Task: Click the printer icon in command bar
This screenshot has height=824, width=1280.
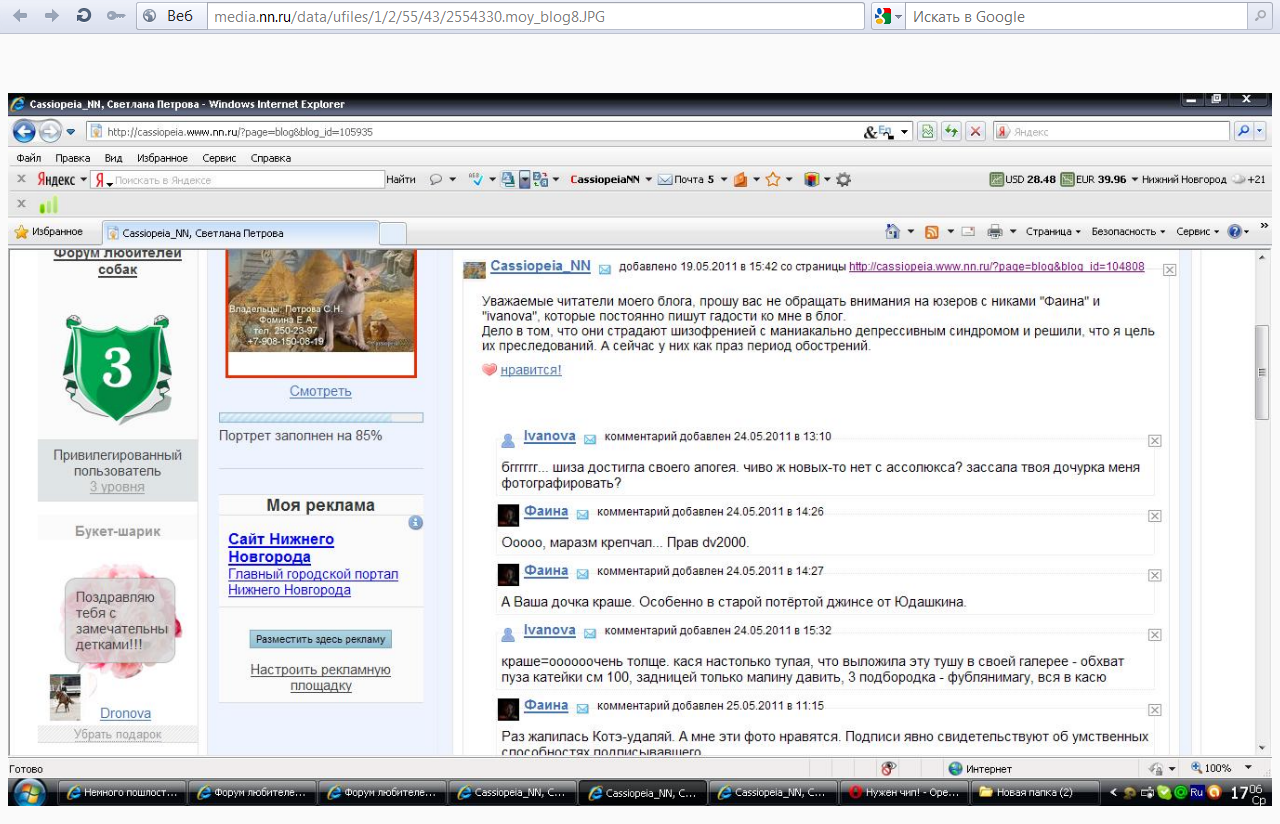Action: [x=995, y=232]
